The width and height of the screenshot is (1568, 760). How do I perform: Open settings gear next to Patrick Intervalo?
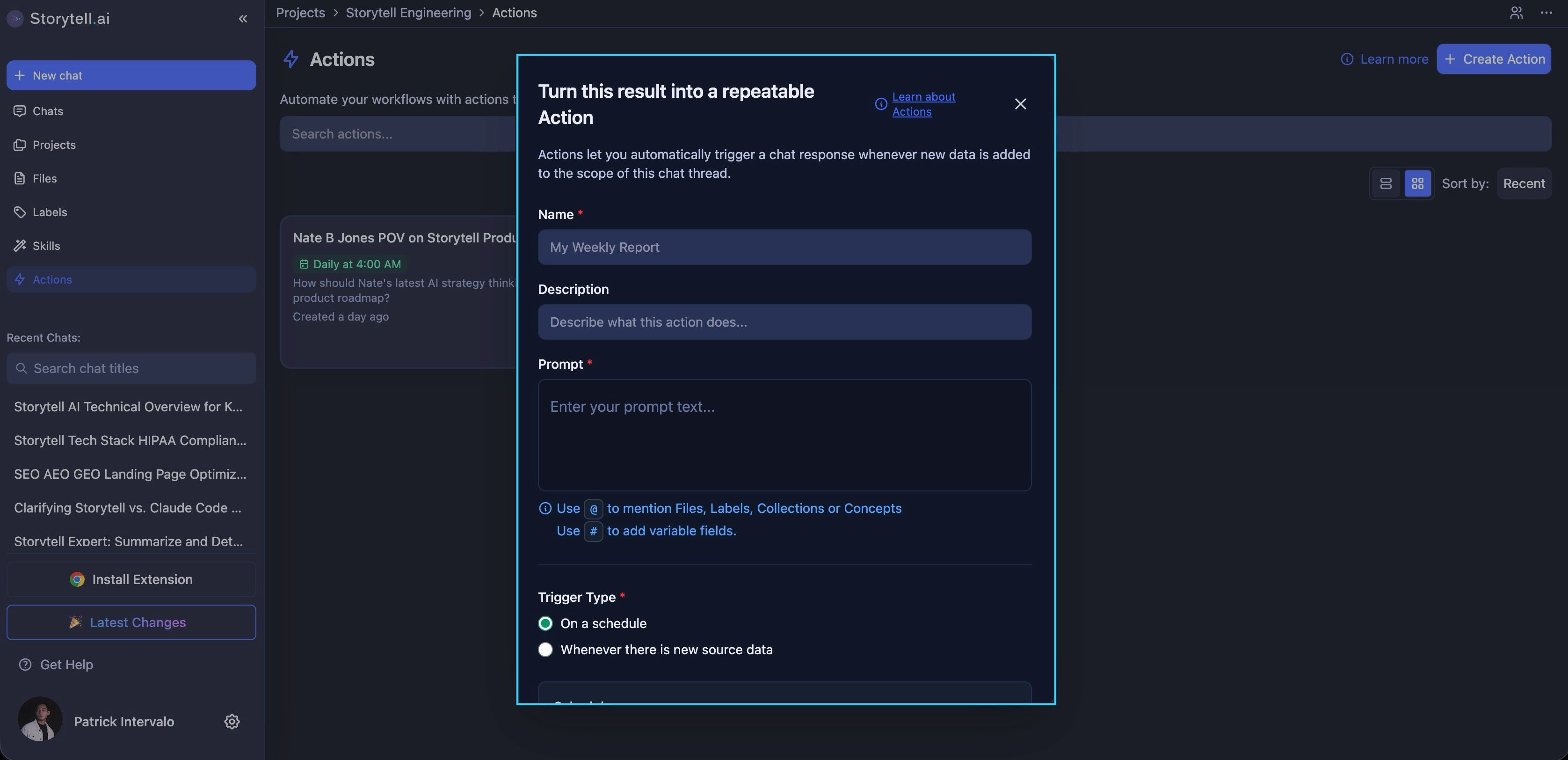232,722
